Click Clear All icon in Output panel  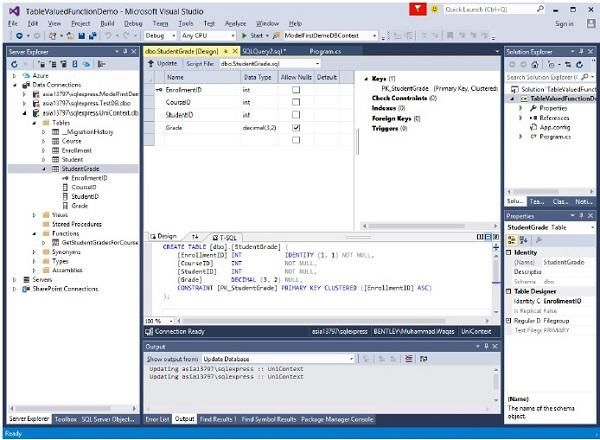(x=409, y=359)
